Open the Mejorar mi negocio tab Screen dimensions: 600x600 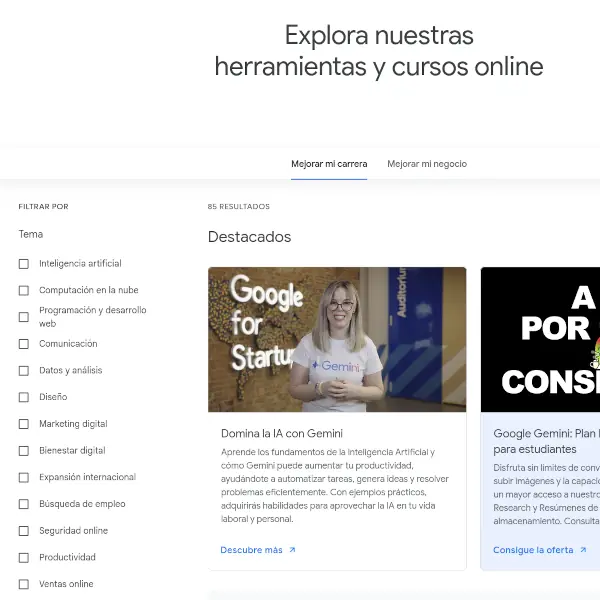pyautogui.click(x=427, y=164)
